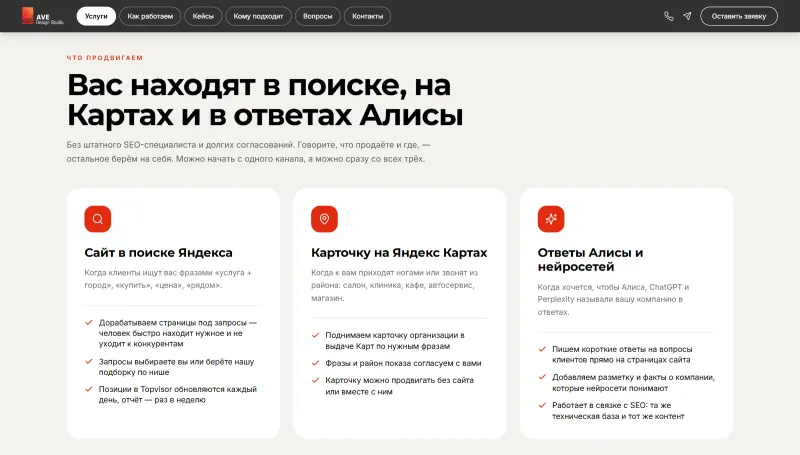Go to the Кейсы section

point(203,16)
